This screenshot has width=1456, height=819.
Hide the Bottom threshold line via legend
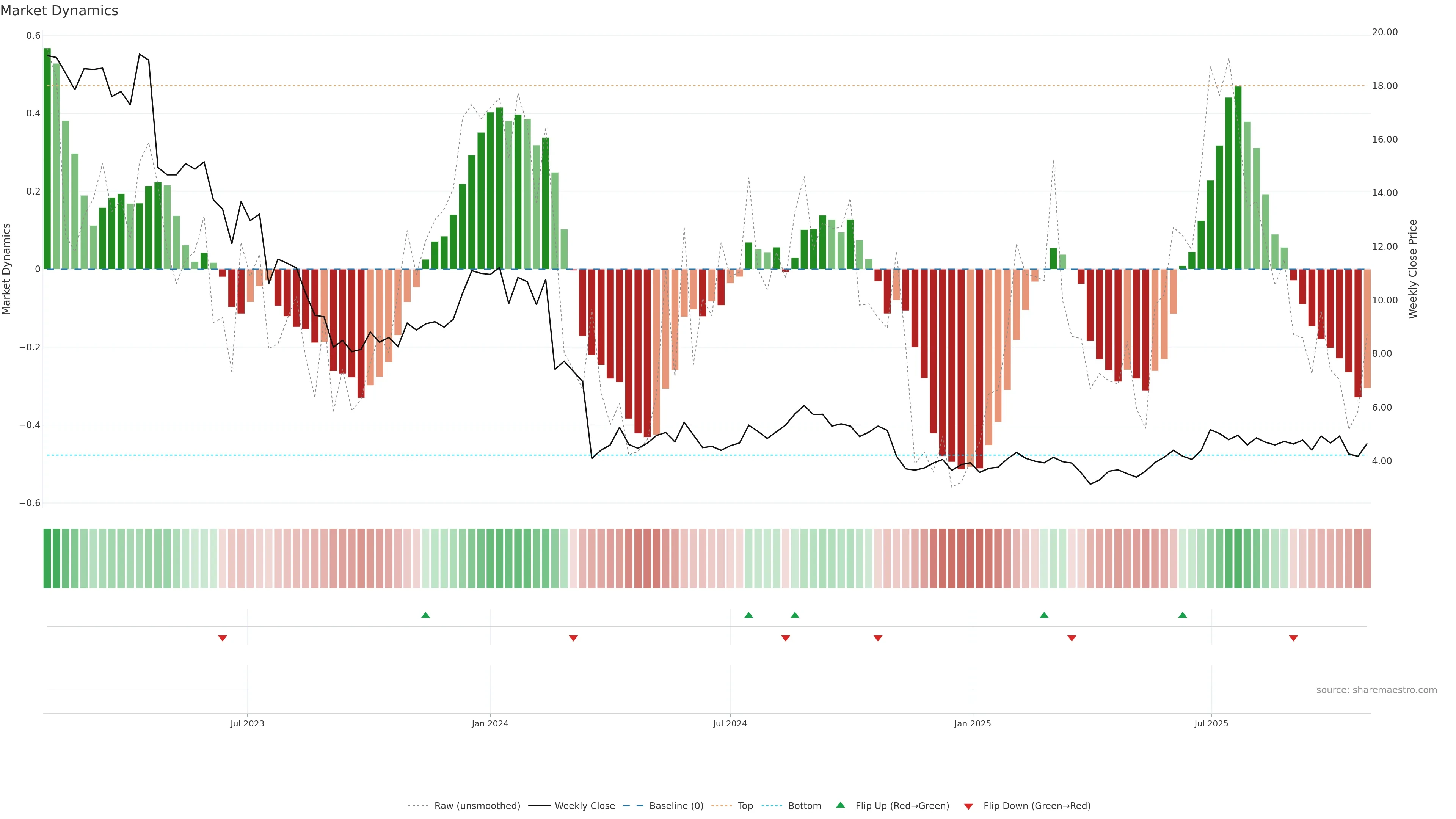click(x=804, y=806)
